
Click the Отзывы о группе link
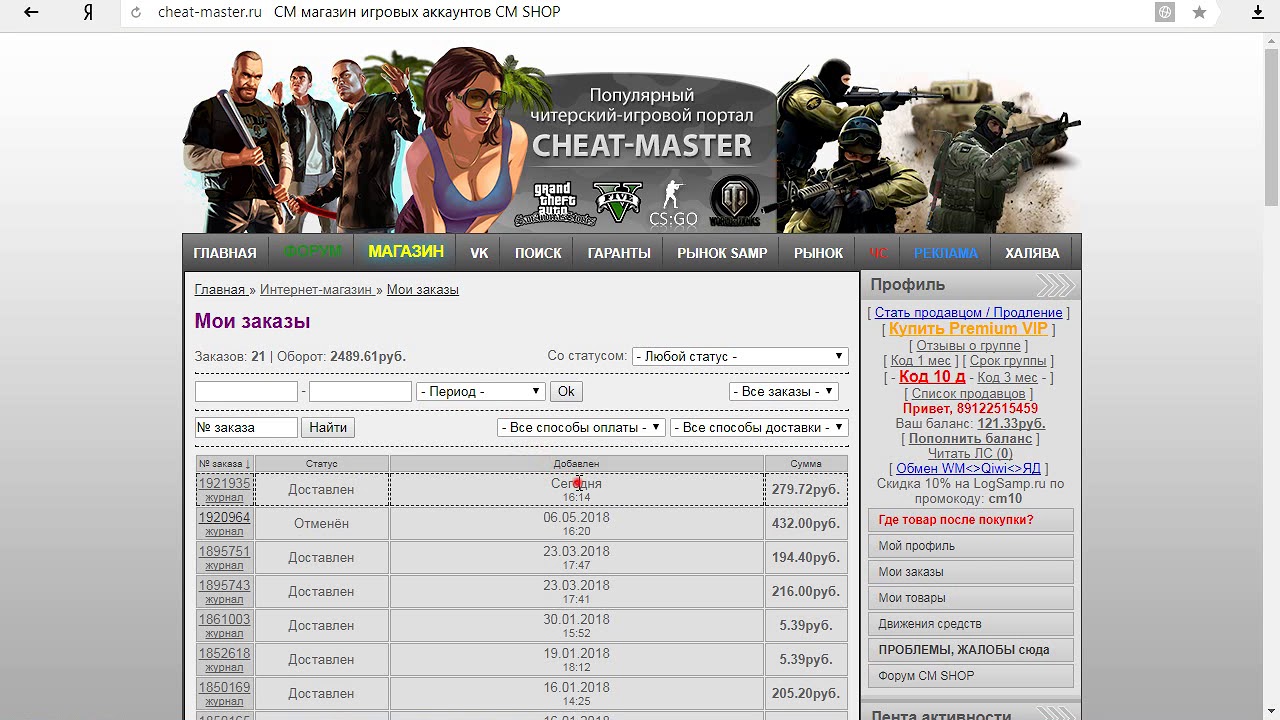pyautogui.click(x=968, y=345)
